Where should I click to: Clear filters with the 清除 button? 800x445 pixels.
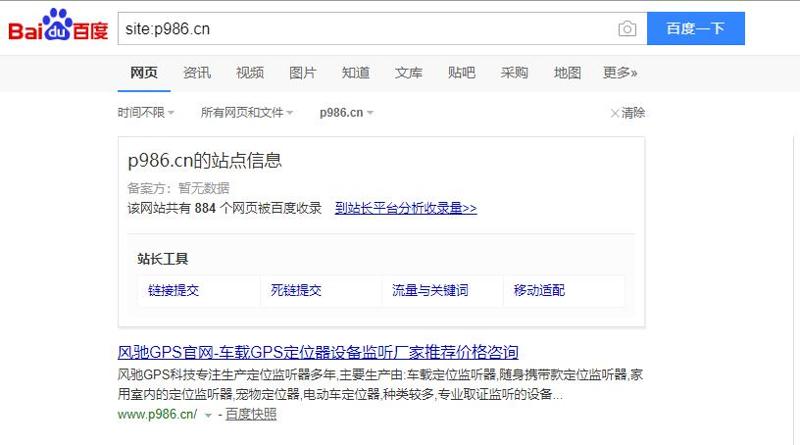click(x=628, y=113)
